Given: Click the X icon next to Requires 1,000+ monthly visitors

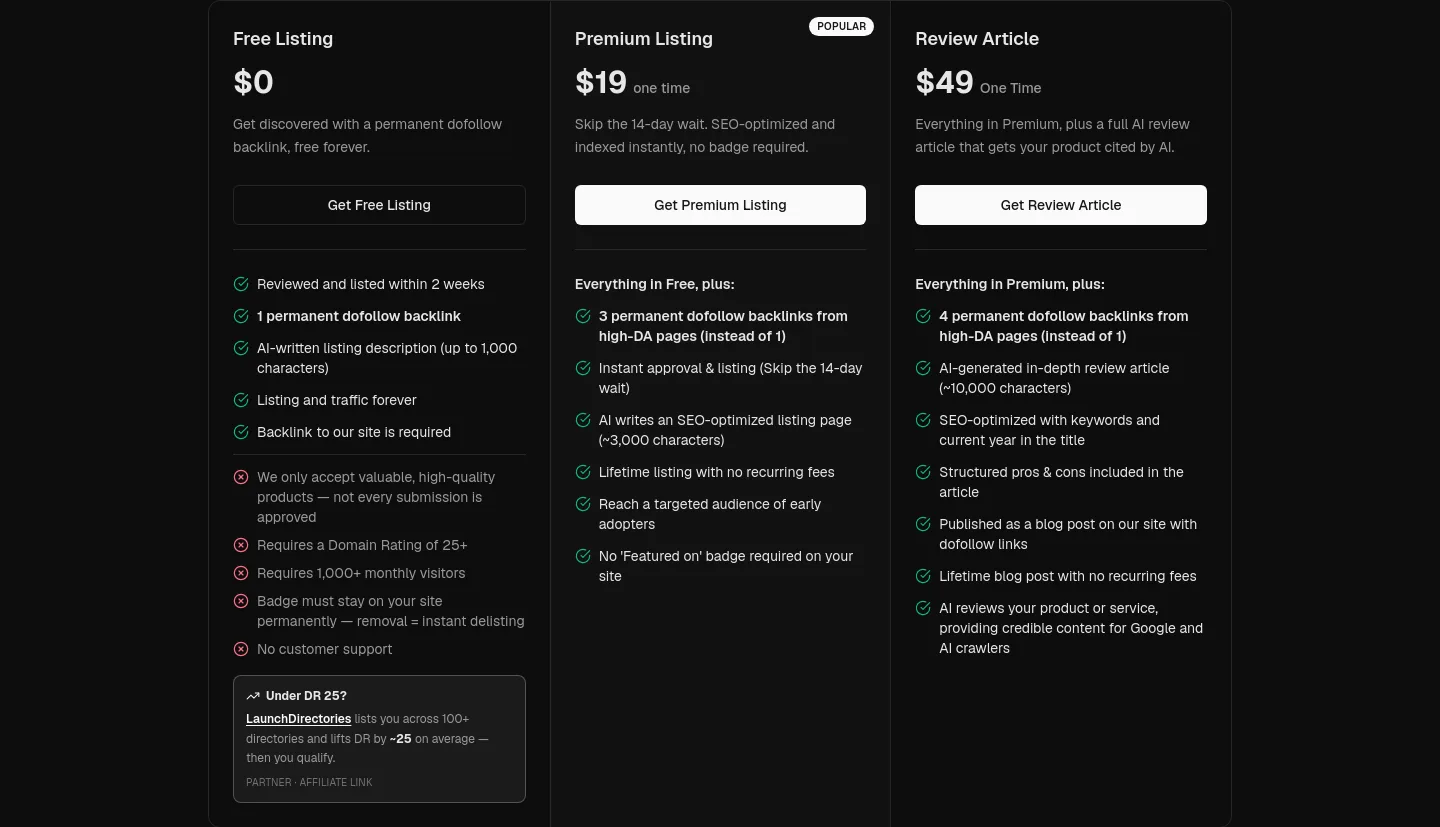Looking at the screenshot, I should (x=241, y=573).
